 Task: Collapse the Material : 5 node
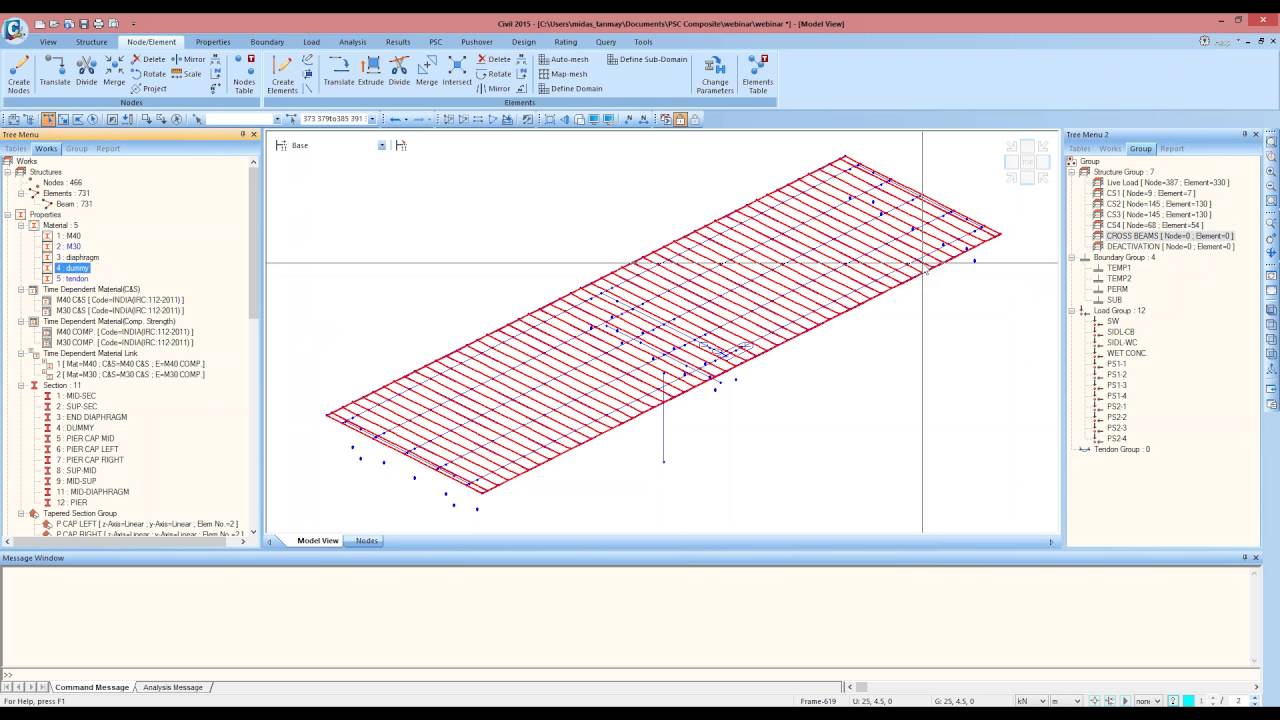point(20,225)
